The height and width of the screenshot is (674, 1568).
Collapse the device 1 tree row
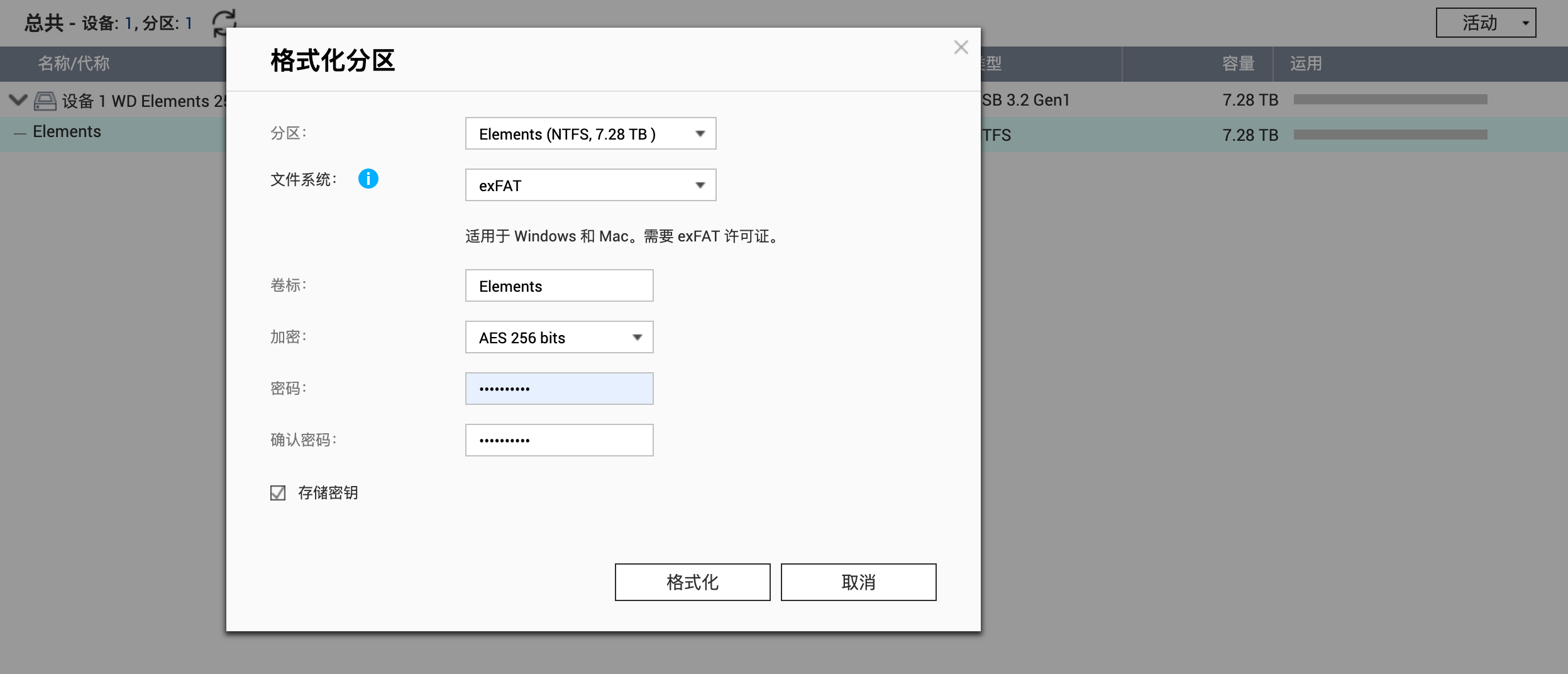coord(18,100)
